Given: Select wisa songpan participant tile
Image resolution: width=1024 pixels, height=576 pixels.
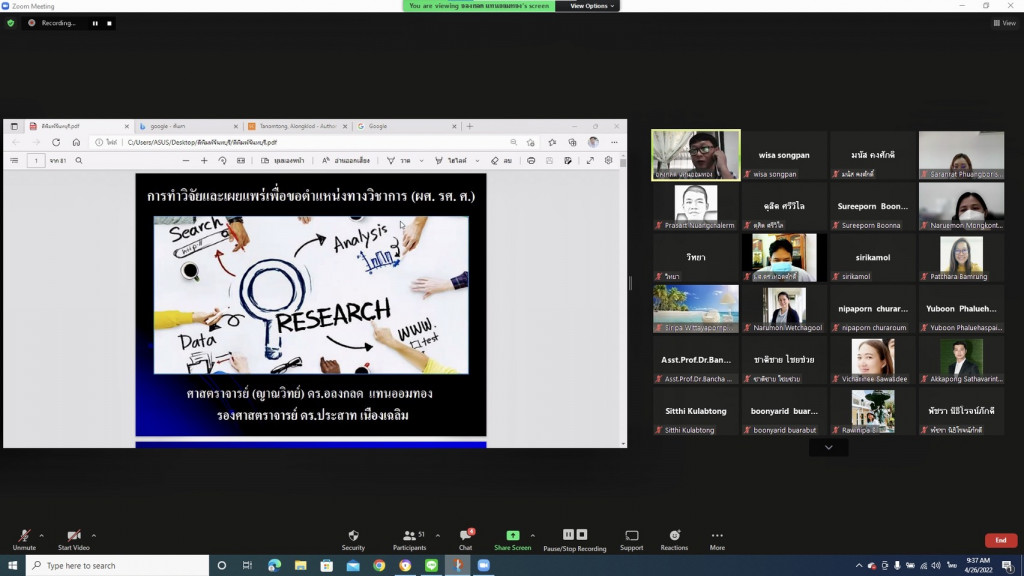Looking at the screenshot, I should (784, 156).
